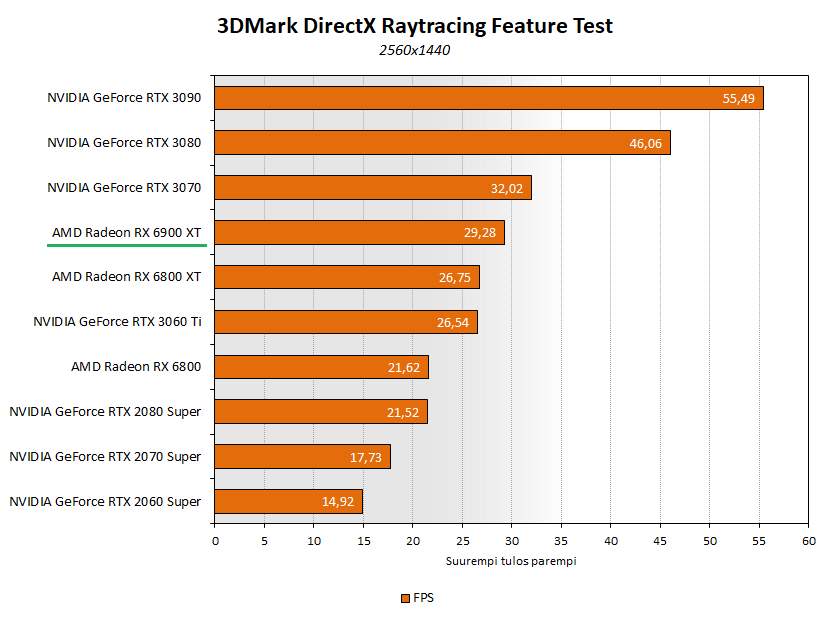
Task: Click the bar value '55,49'
Action: pos(738,98)
